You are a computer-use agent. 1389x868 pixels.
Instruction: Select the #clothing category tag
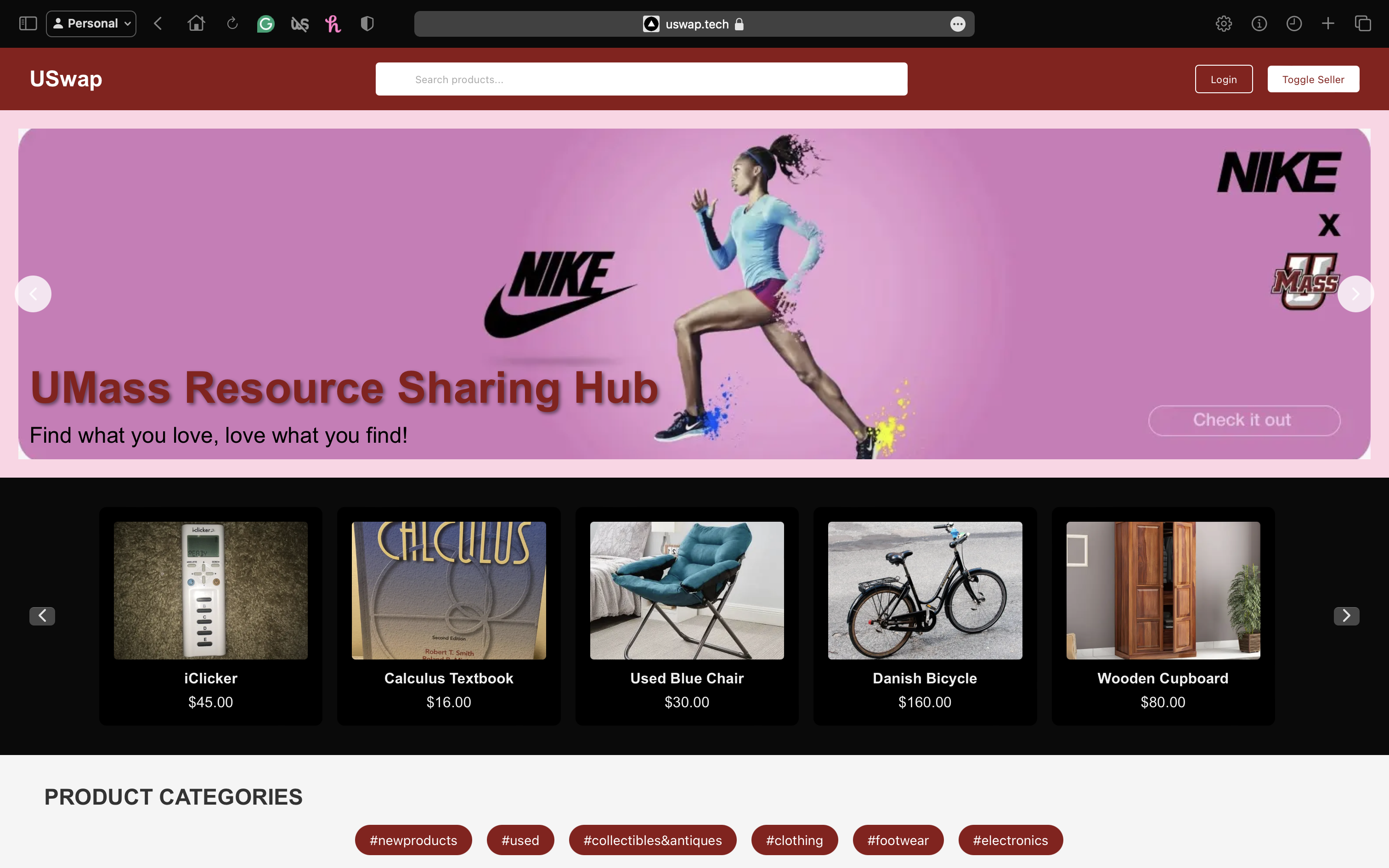click(794, 840)
